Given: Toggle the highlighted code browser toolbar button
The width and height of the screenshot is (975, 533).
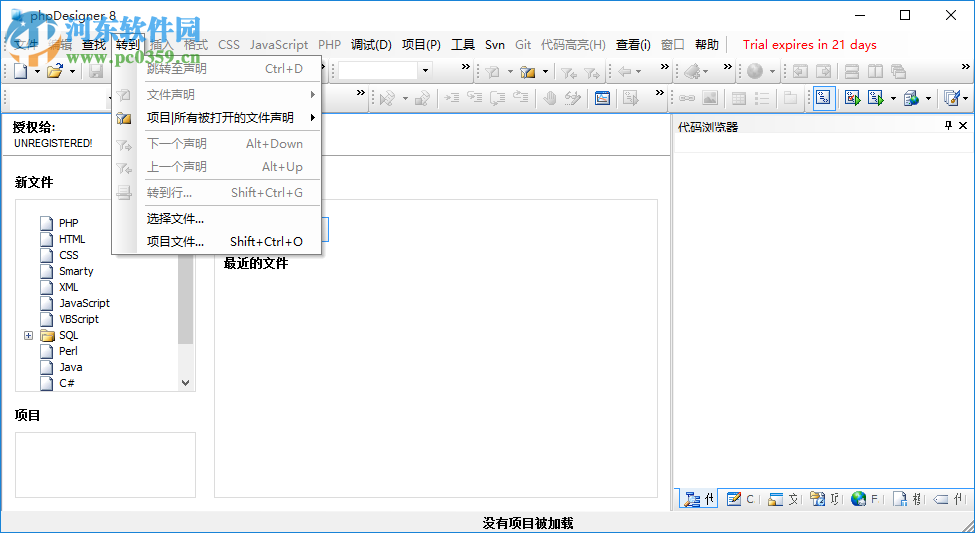Looking at the screenshot, I should [824, 98].
